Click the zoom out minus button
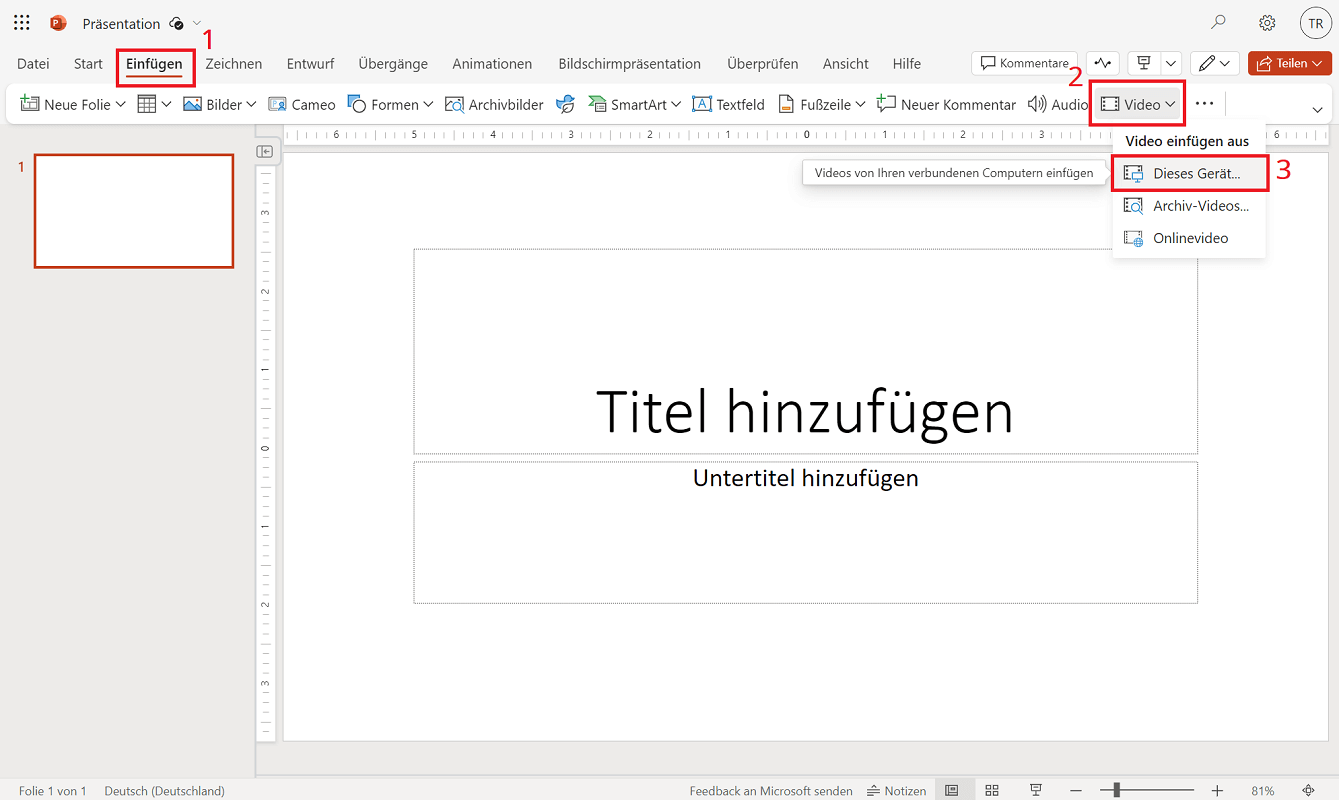Viewport: 1339px width, 800px height. 1075,791
